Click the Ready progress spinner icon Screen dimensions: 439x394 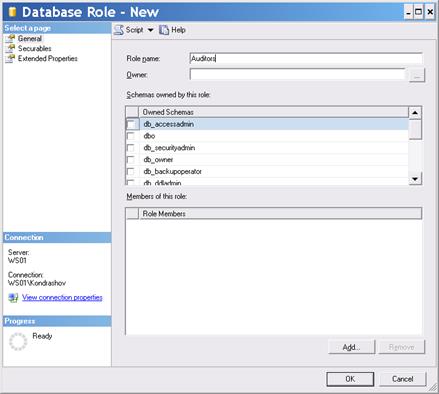18,341
